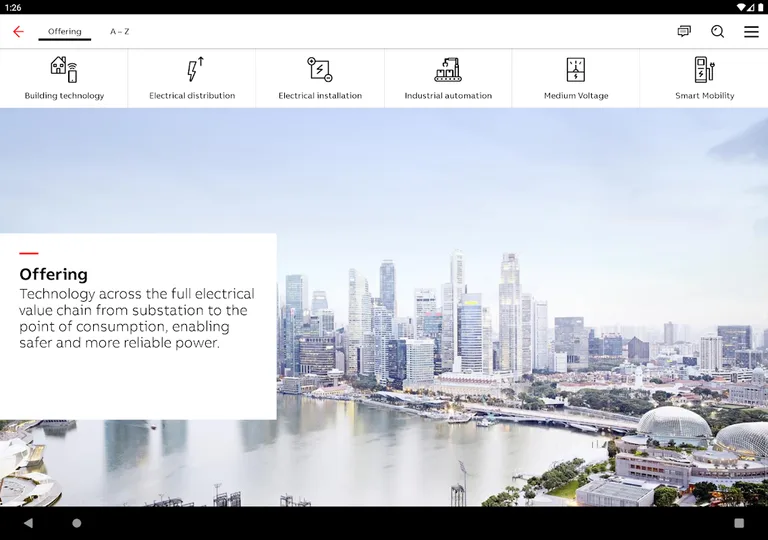Viewport: 768px width, 540px height.
Task: Tap the Android recent apps square
Action: click(x=739, y=523)
